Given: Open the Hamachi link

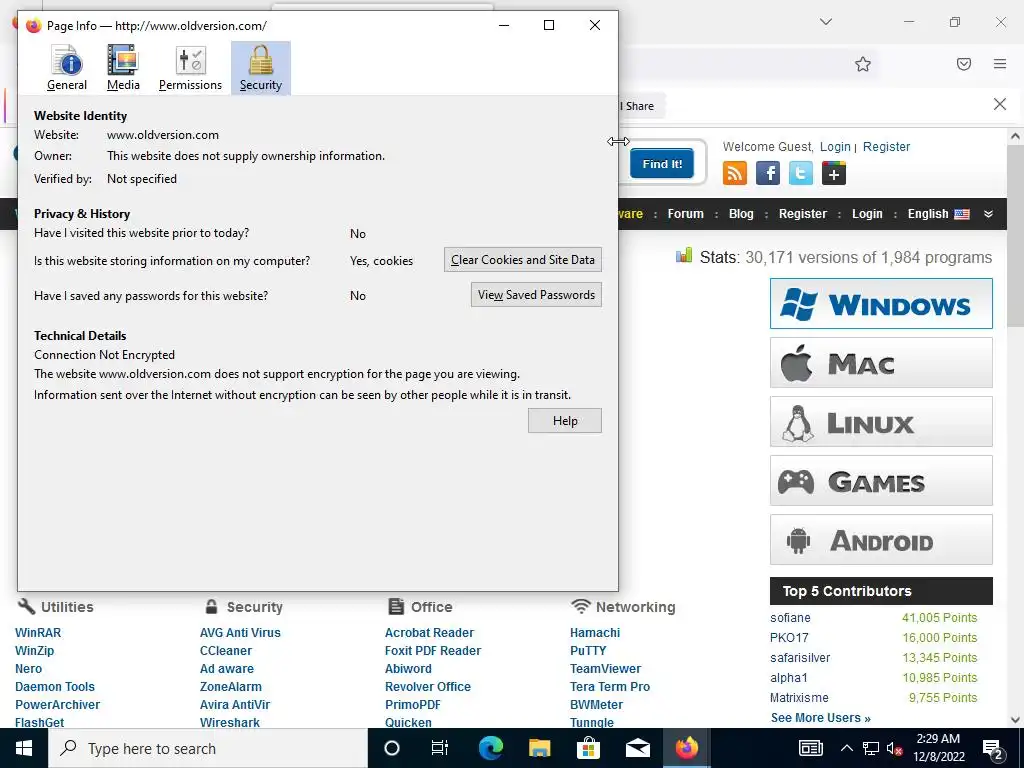Looking at the screenshot, I should coord(595,632).
